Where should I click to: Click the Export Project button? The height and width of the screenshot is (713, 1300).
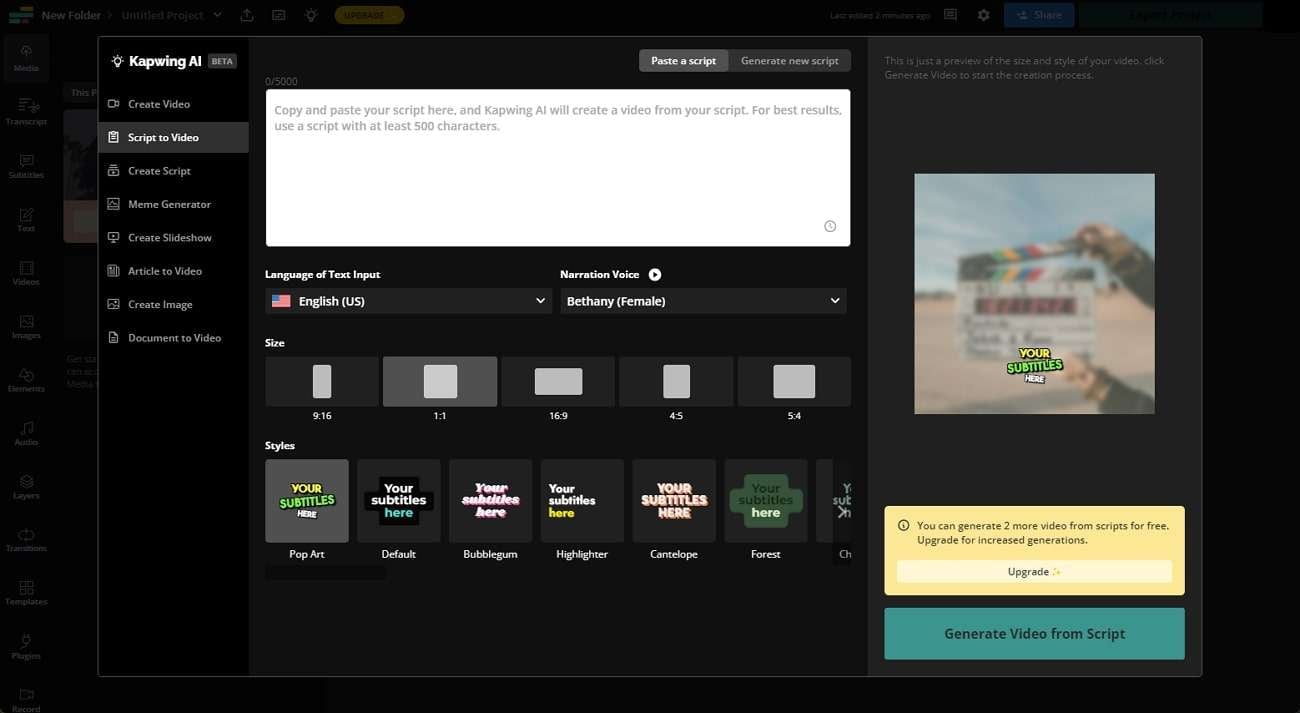[1170, 15]
